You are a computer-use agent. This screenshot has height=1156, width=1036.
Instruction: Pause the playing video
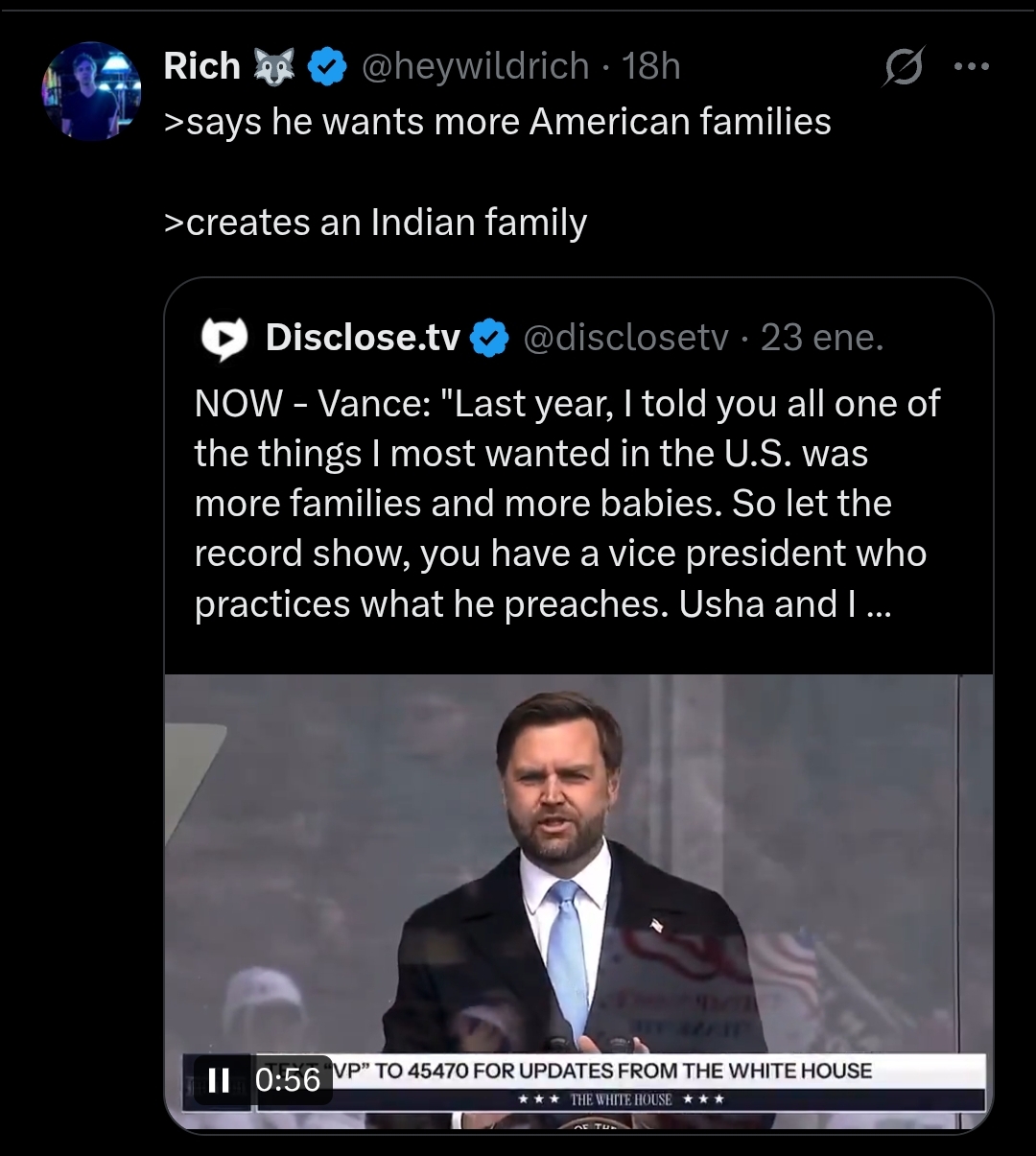(x=219, y=1080)
